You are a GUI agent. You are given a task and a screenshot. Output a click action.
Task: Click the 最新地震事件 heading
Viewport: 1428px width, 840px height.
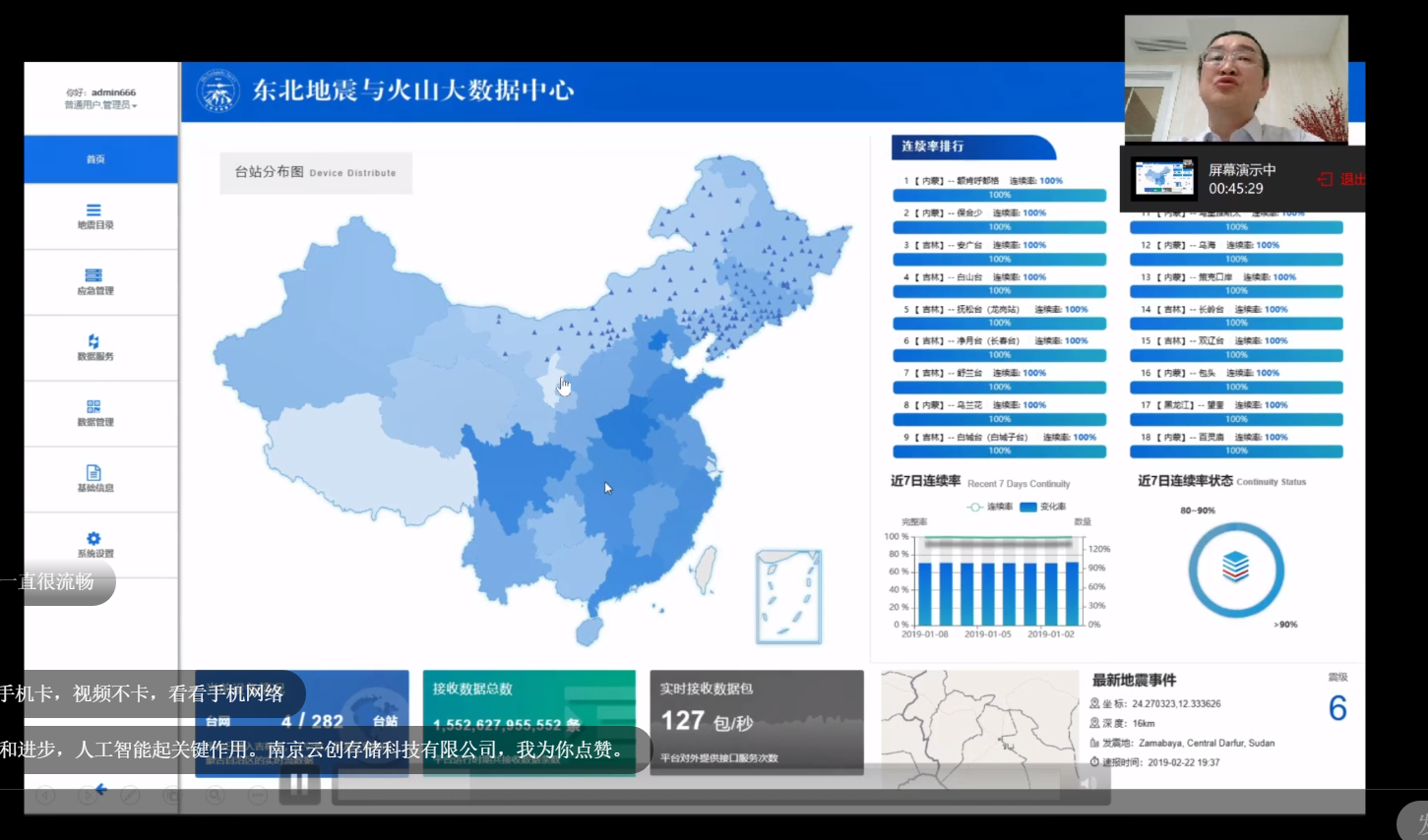tap(1134, 681)
